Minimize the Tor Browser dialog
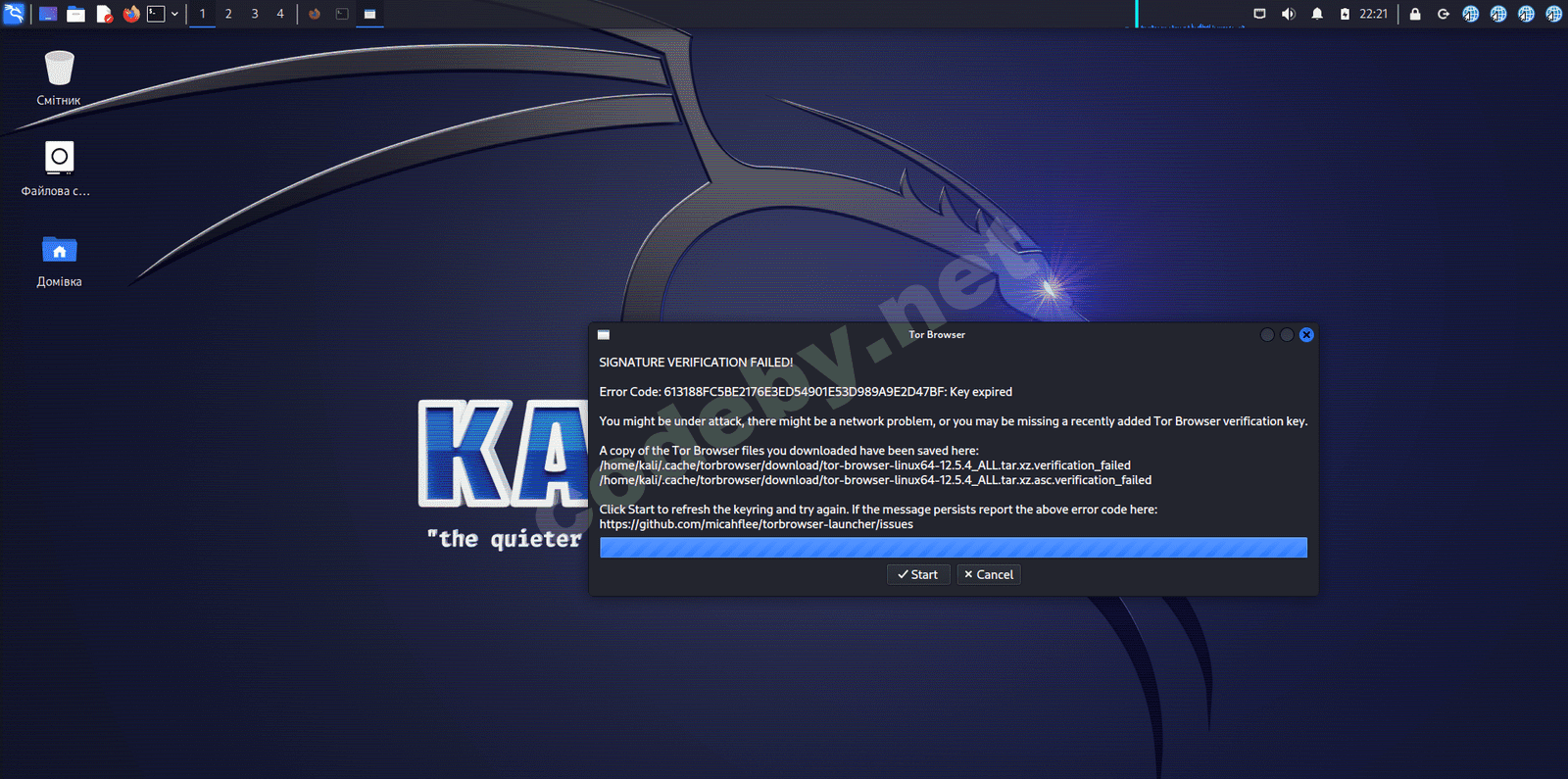Screen dimensions: 1568x779 [x=1267, y=335]
